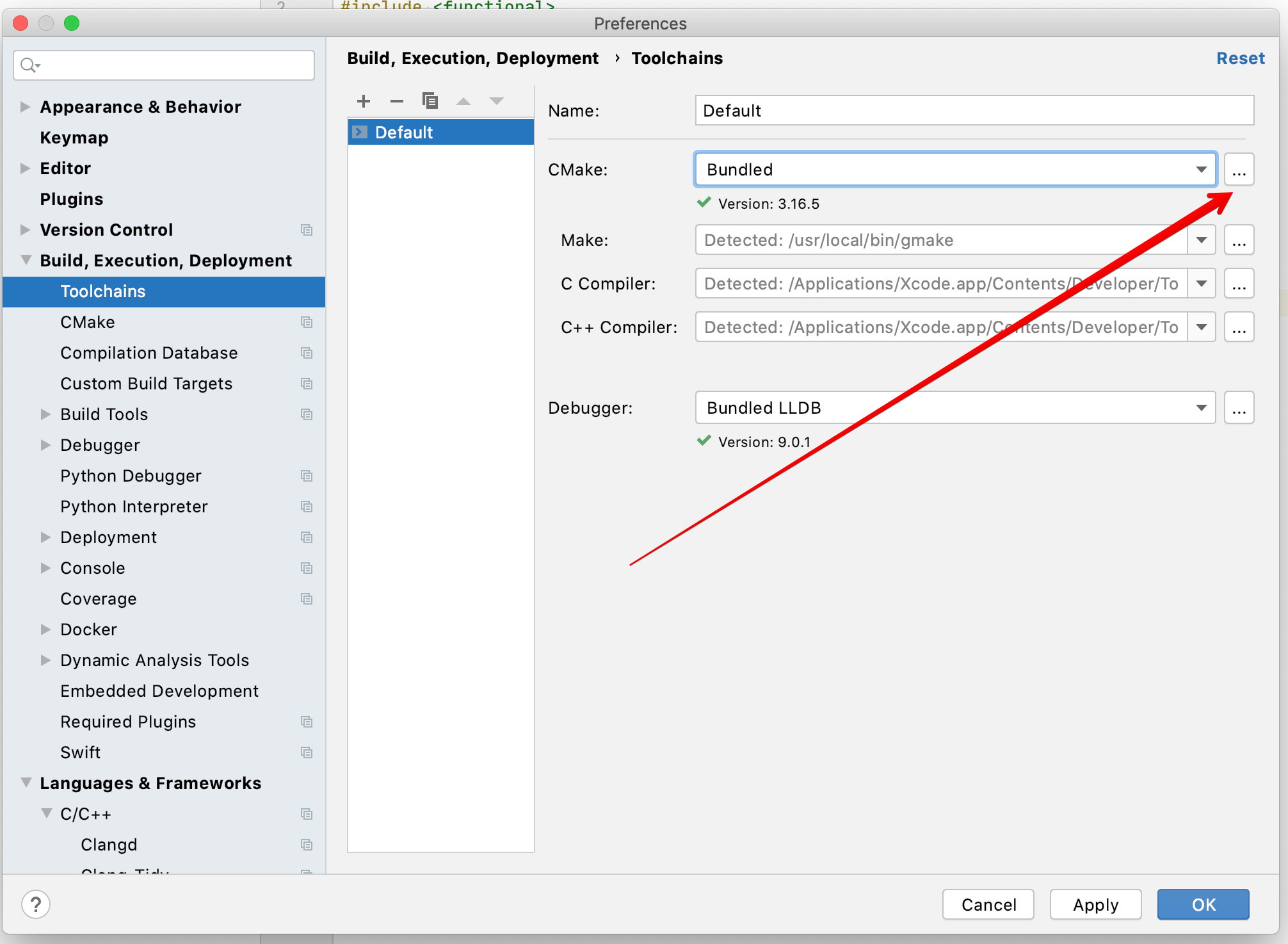Screen dimensions: 1288x944
Task: Click the help question mark icon
Action: 36,904
